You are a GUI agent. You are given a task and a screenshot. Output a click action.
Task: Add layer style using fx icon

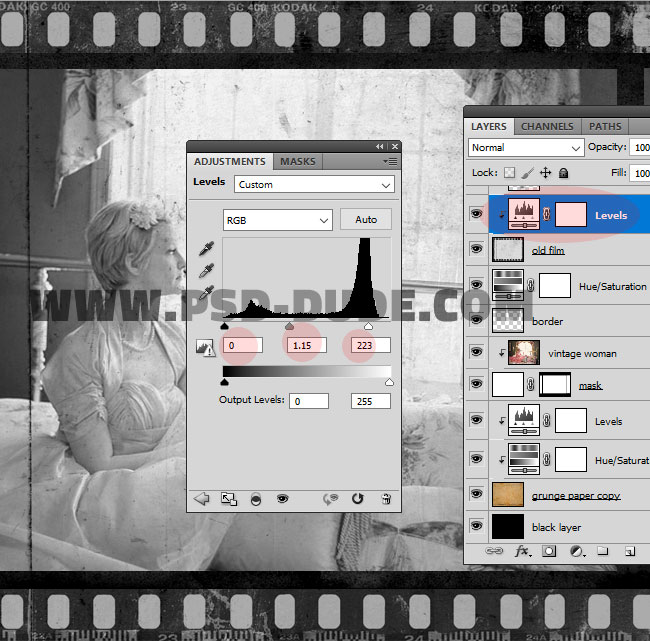(522, 551)
